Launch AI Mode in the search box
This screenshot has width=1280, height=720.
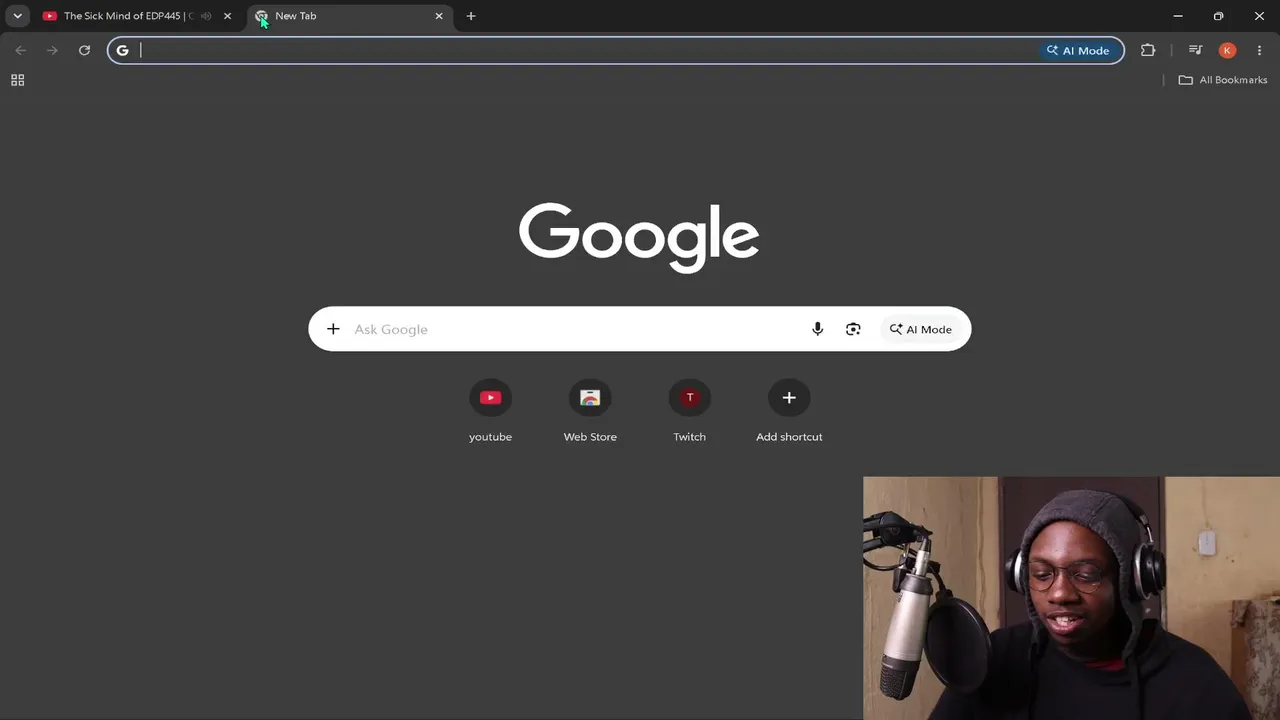(x=921, y=329)
